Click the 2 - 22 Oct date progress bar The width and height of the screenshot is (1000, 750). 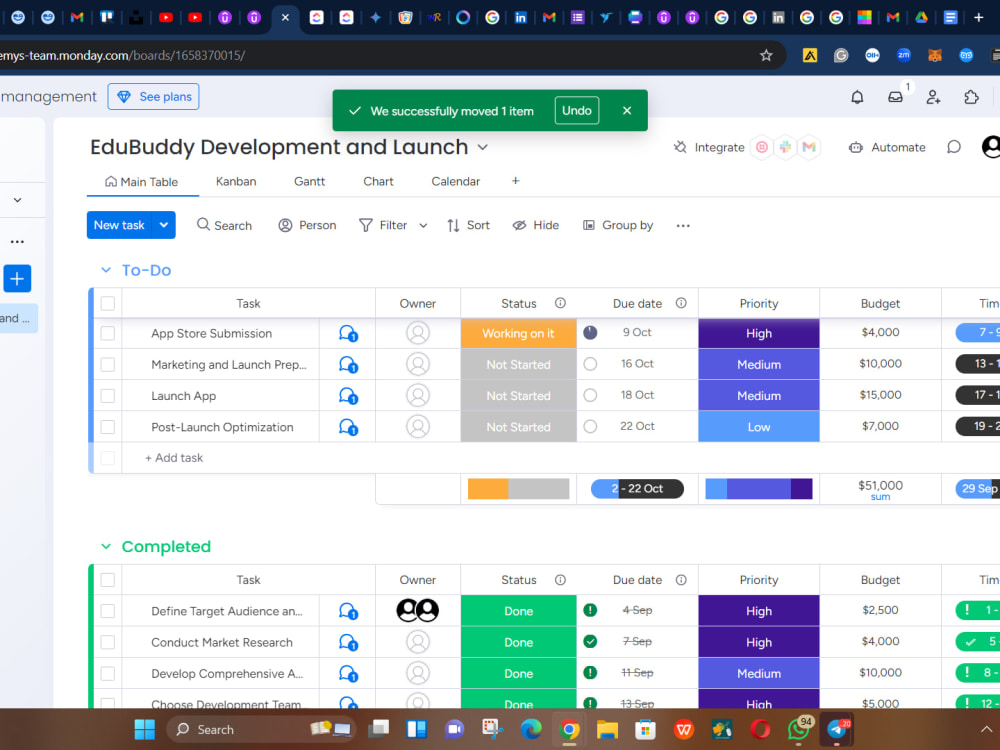[637, 489]
